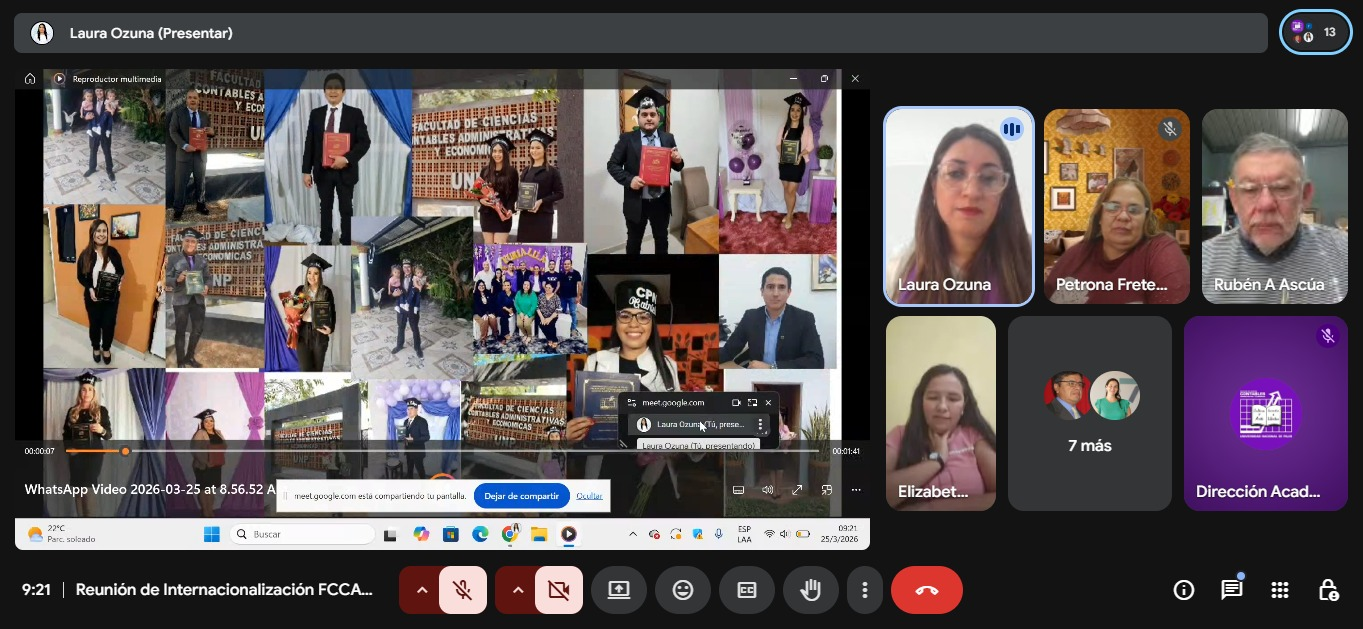Open host controls lock icon
This screenshot has width=1363, height=629.
(1327, 590)
